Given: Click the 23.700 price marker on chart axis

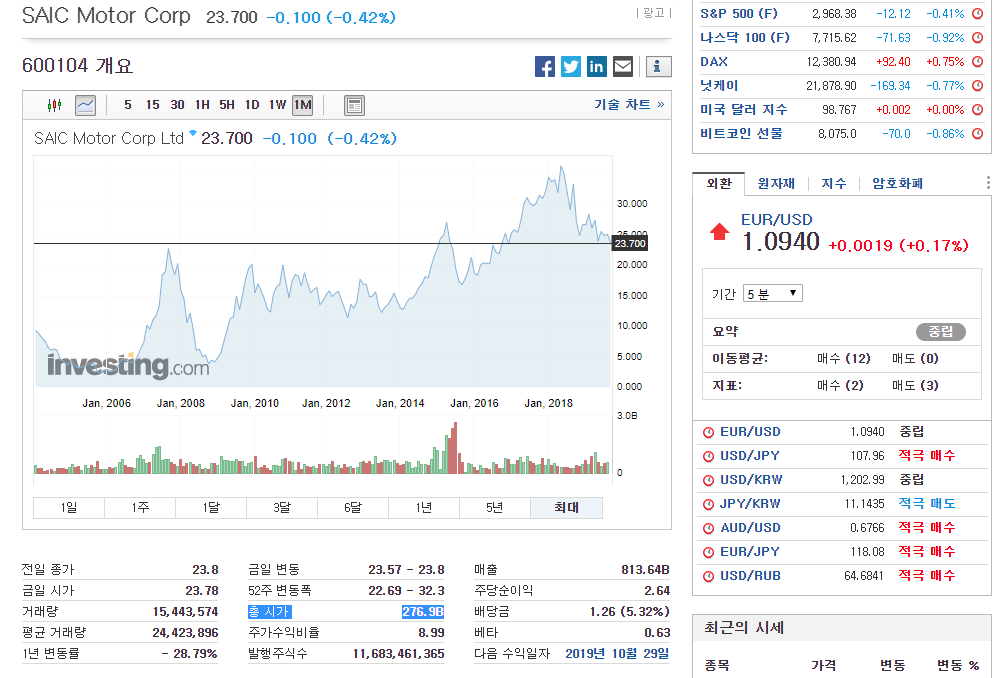Looking at the screenshot, I should tap(630, 243).
